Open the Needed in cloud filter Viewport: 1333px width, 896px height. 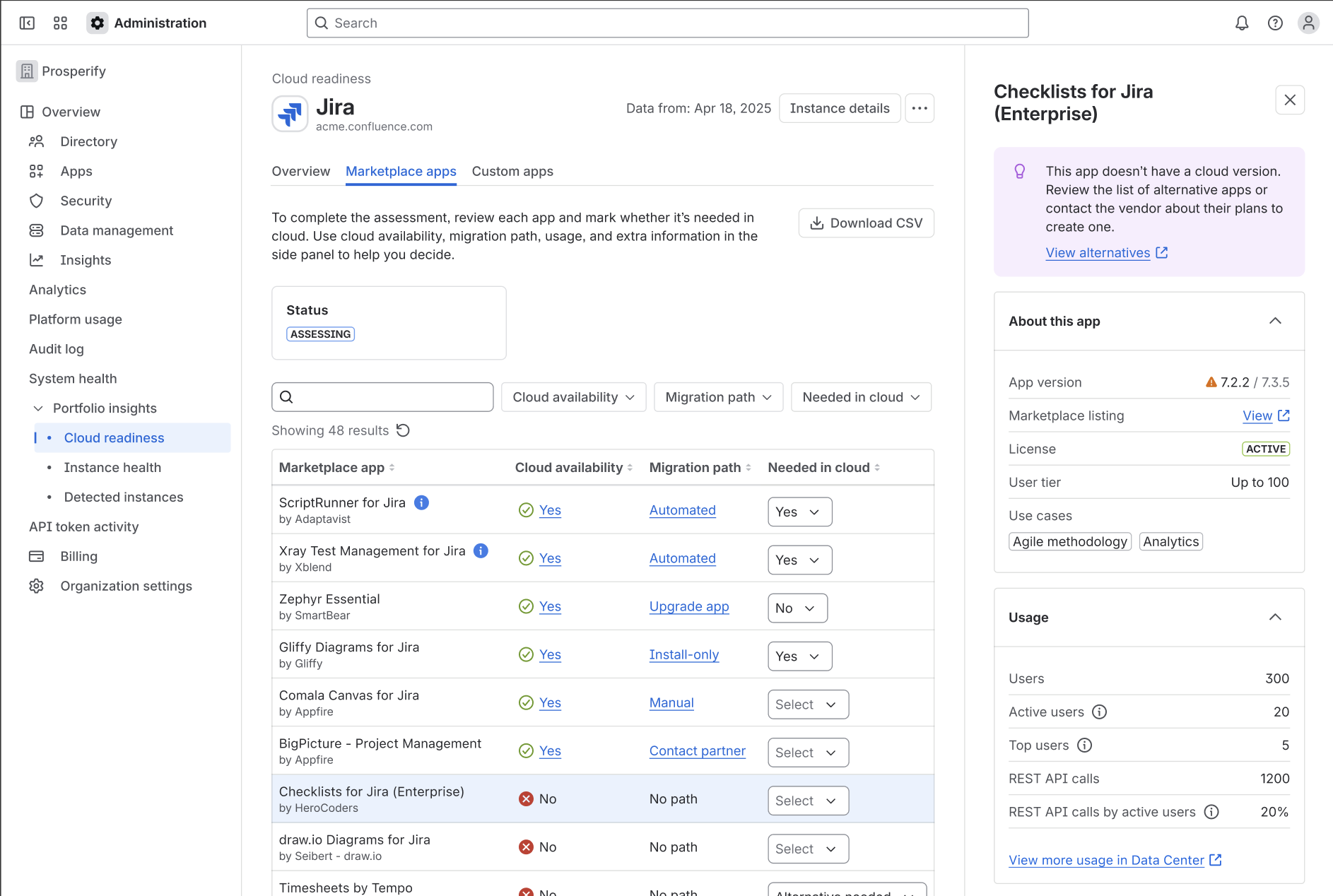861,396
